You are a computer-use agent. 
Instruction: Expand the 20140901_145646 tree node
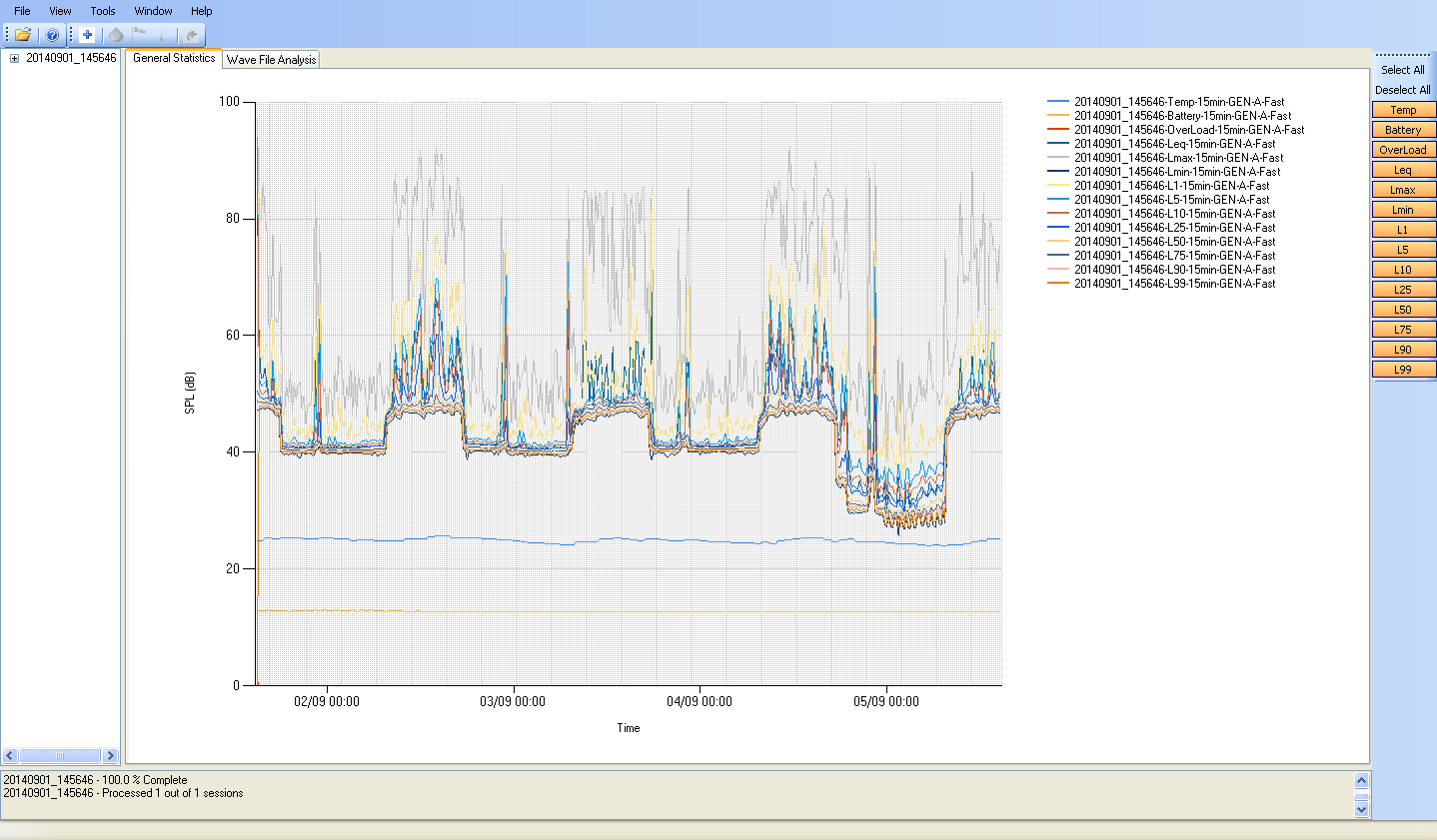(14, 58)
